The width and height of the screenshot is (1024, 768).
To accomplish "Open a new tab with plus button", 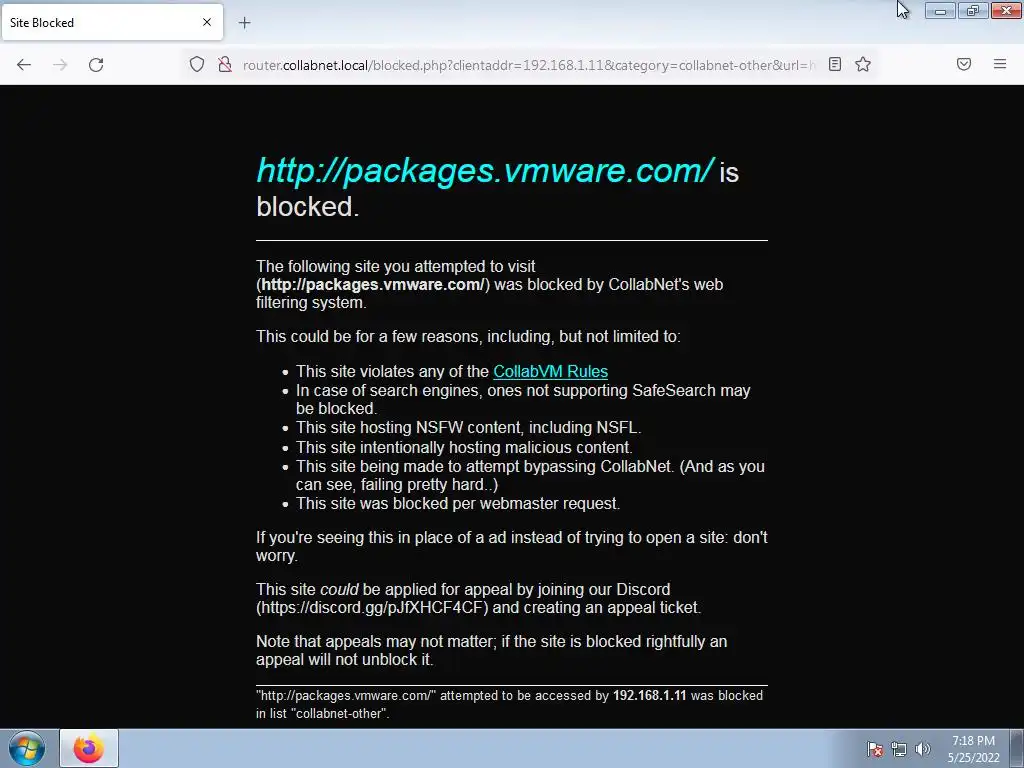I will click(244, 23).
